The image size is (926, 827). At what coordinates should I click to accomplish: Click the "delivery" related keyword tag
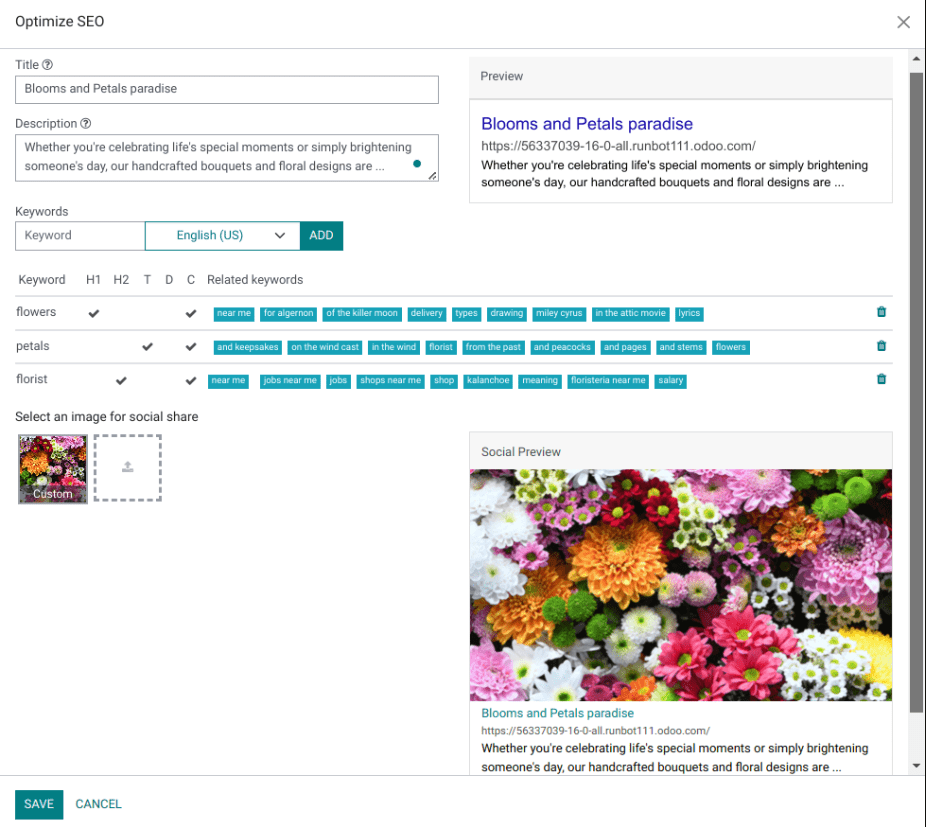point(426,313)
